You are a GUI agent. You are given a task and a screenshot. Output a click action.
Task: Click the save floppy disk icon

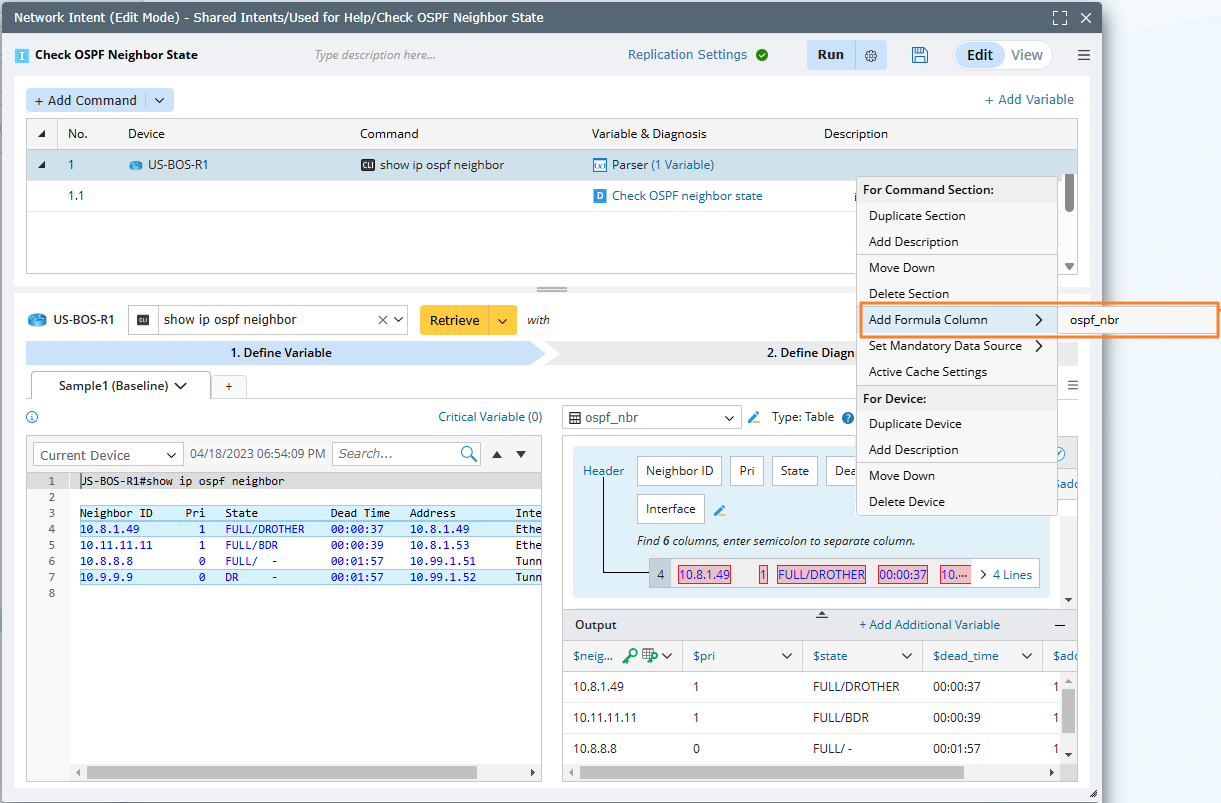920,55
